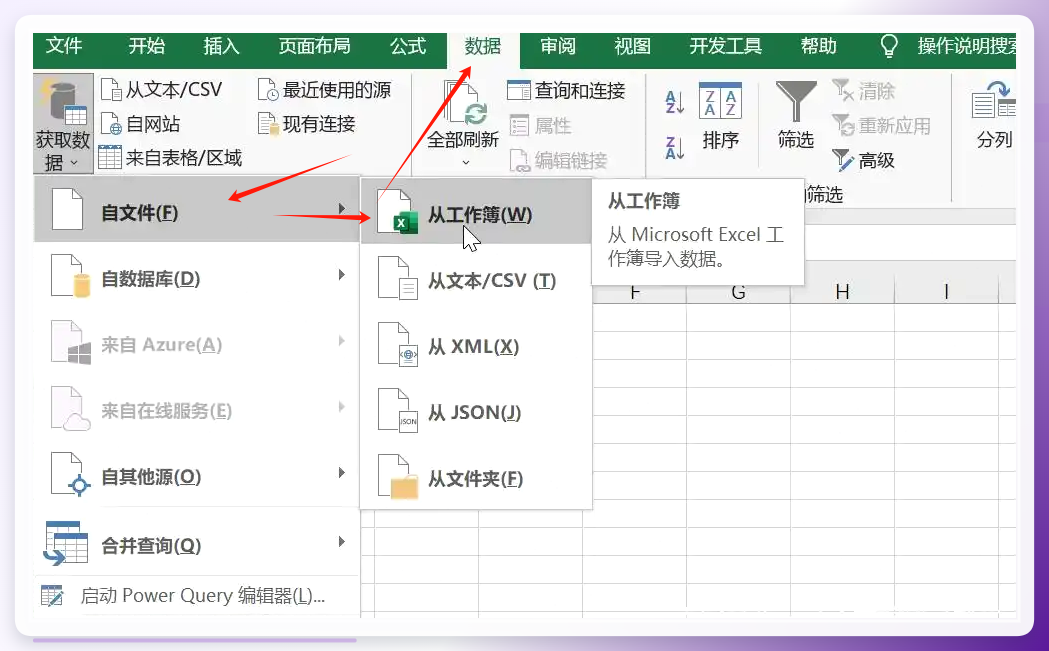Open the 开发工具 tab

coord(726,45)
